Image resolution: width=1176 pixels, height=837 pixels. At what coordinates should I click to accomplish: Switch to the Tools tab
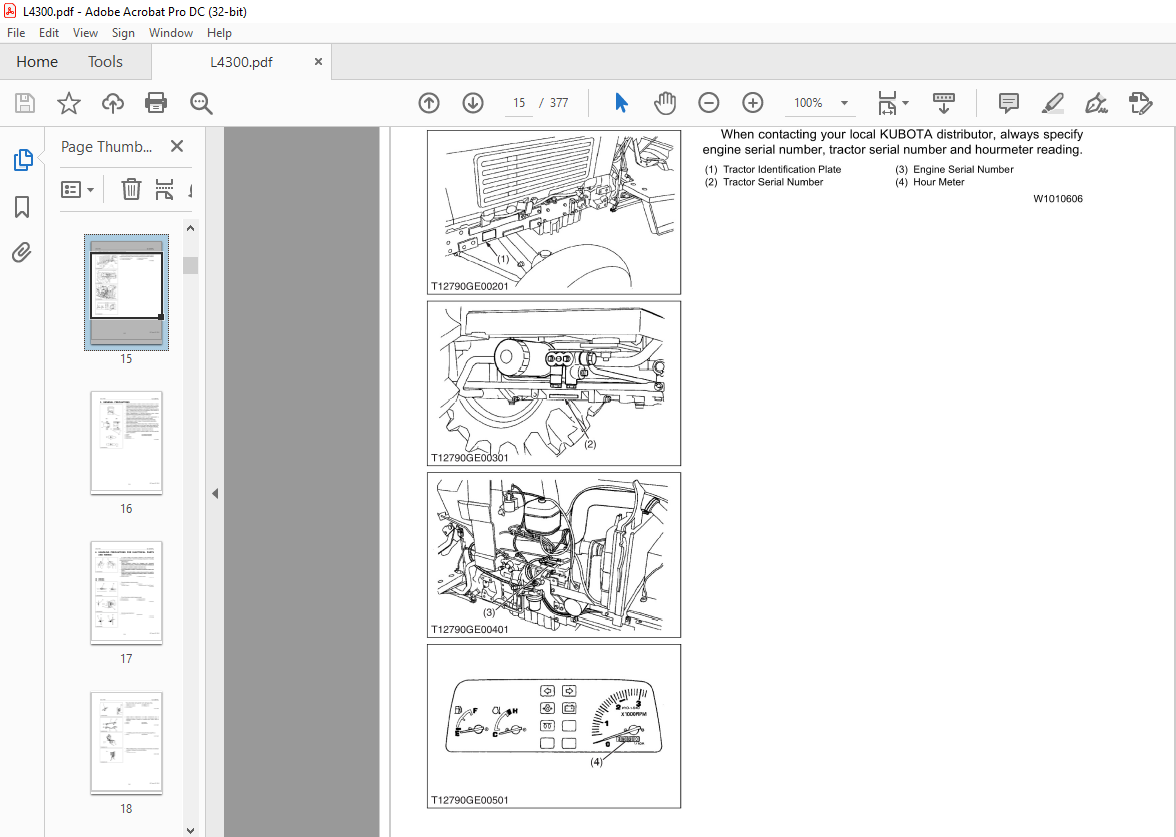pos(105,62)
